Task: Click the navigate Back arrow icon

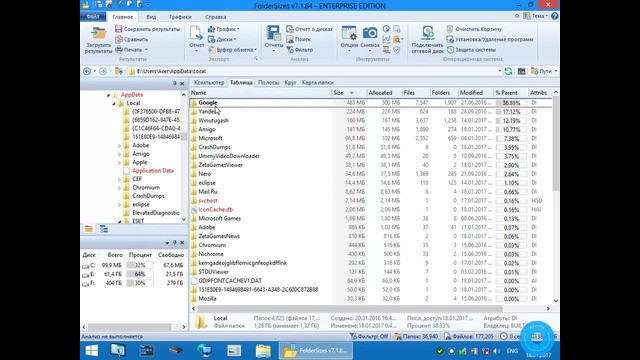Action: point(87,71)
